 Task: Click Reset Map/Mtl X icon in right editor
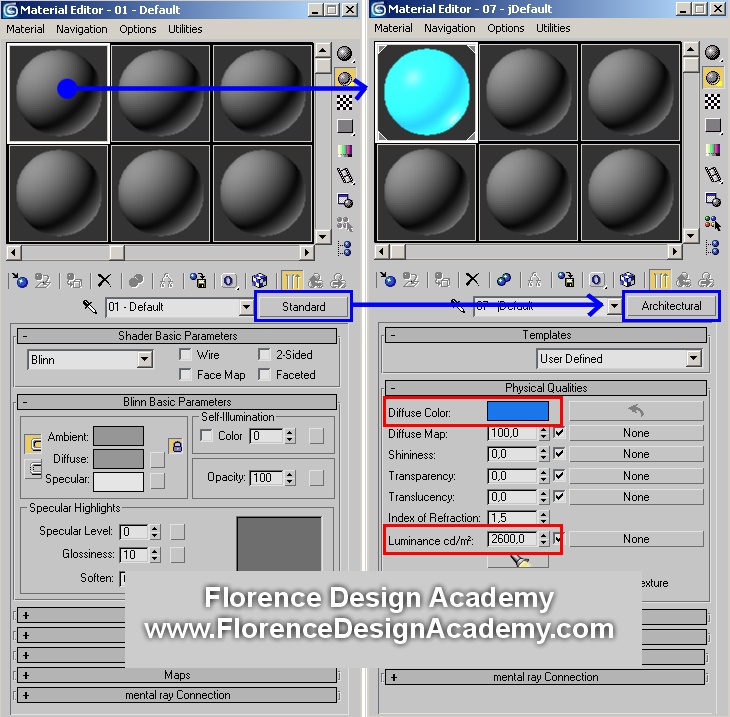click(x=472, y=281)
